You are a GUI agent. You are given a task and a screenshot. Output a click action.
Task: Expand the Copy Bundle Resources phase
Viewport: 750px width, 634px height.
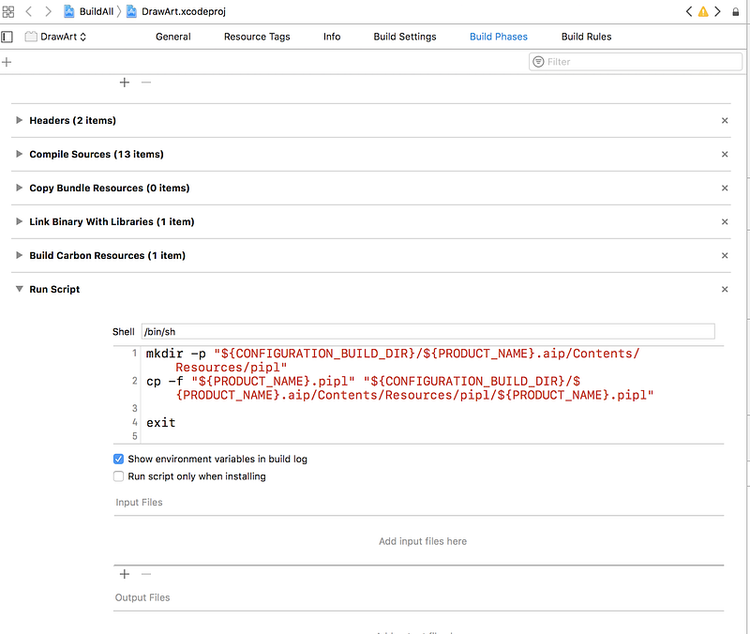pyautogui.click(x=19, y=188)
